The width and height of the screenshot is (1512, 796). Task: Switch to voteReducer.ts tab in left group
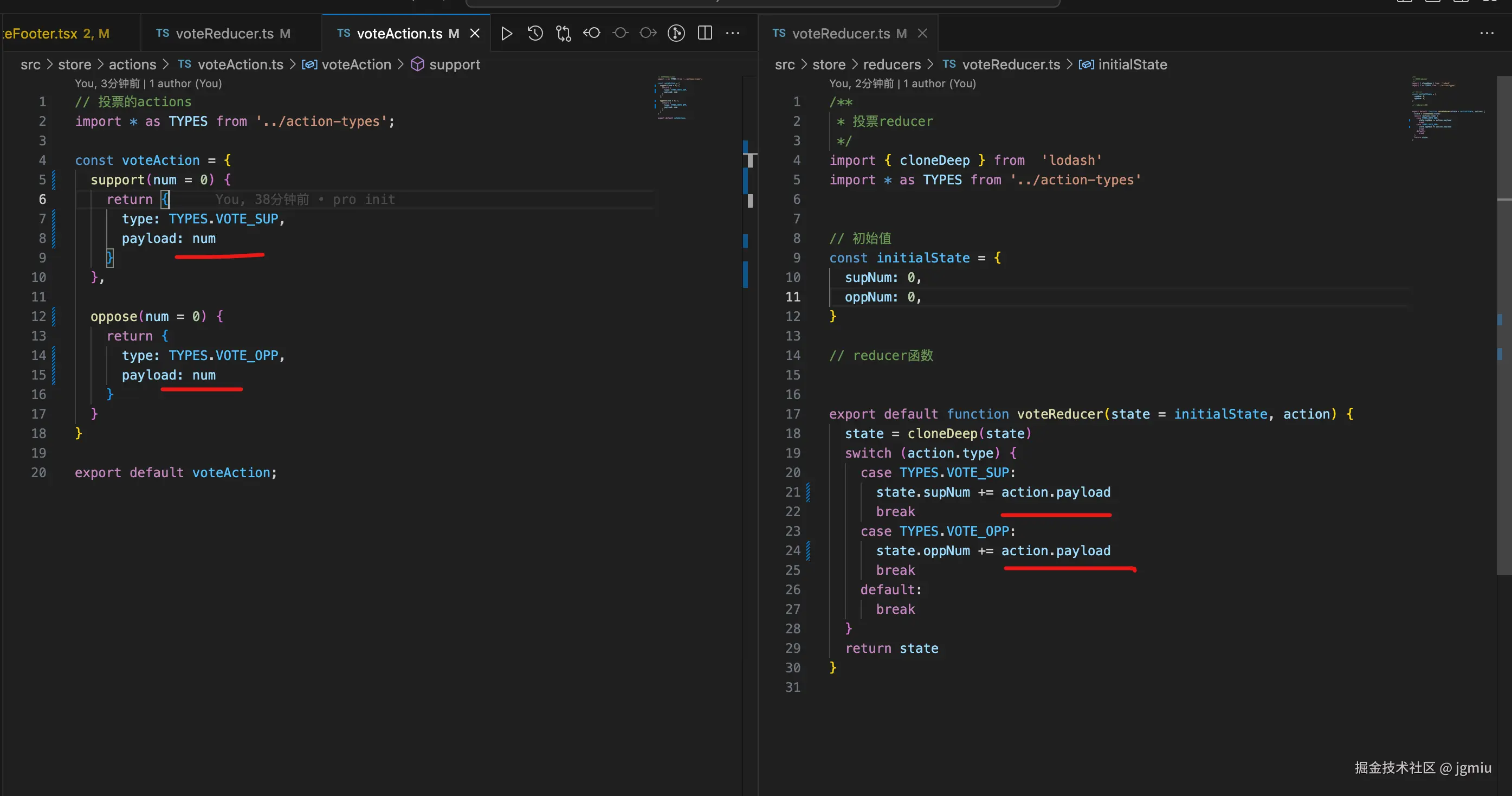(x=224, y=34)
